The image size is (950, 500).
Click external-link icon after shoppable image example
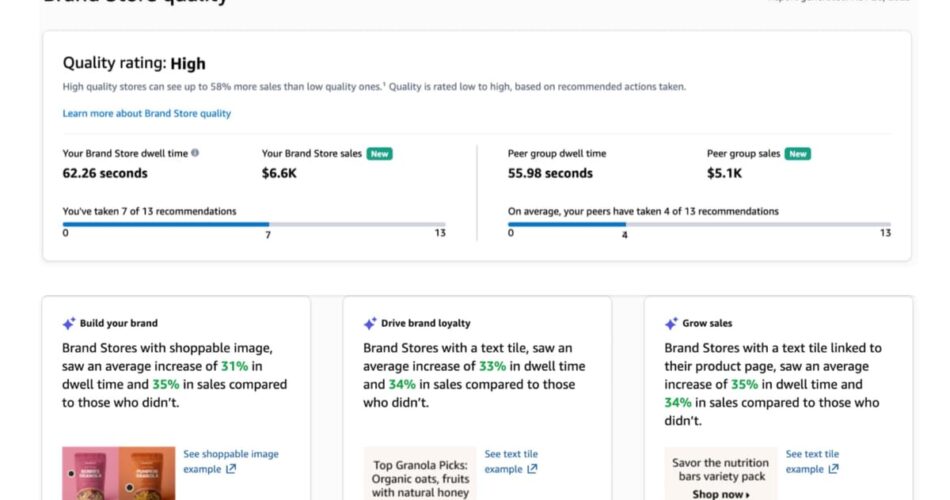coord(231,469)
